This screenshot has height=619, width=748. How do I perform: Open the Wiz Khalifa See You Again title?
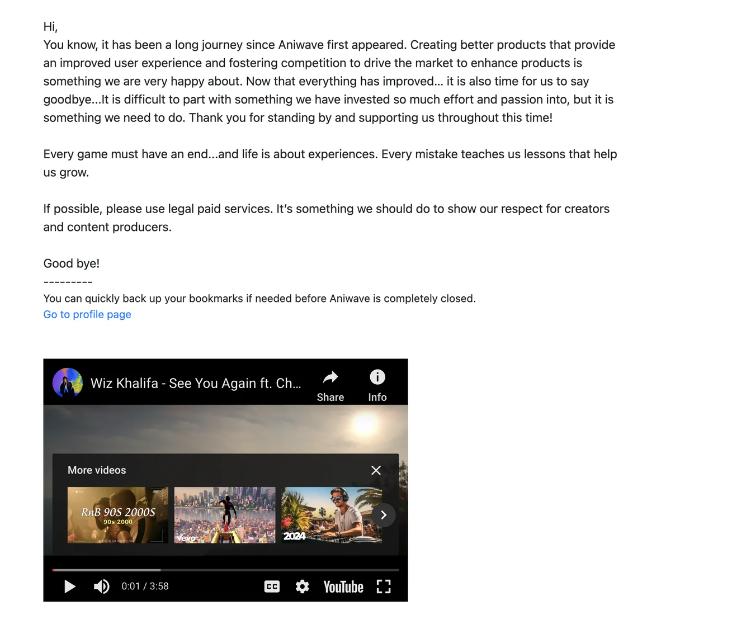coord(196,383)
